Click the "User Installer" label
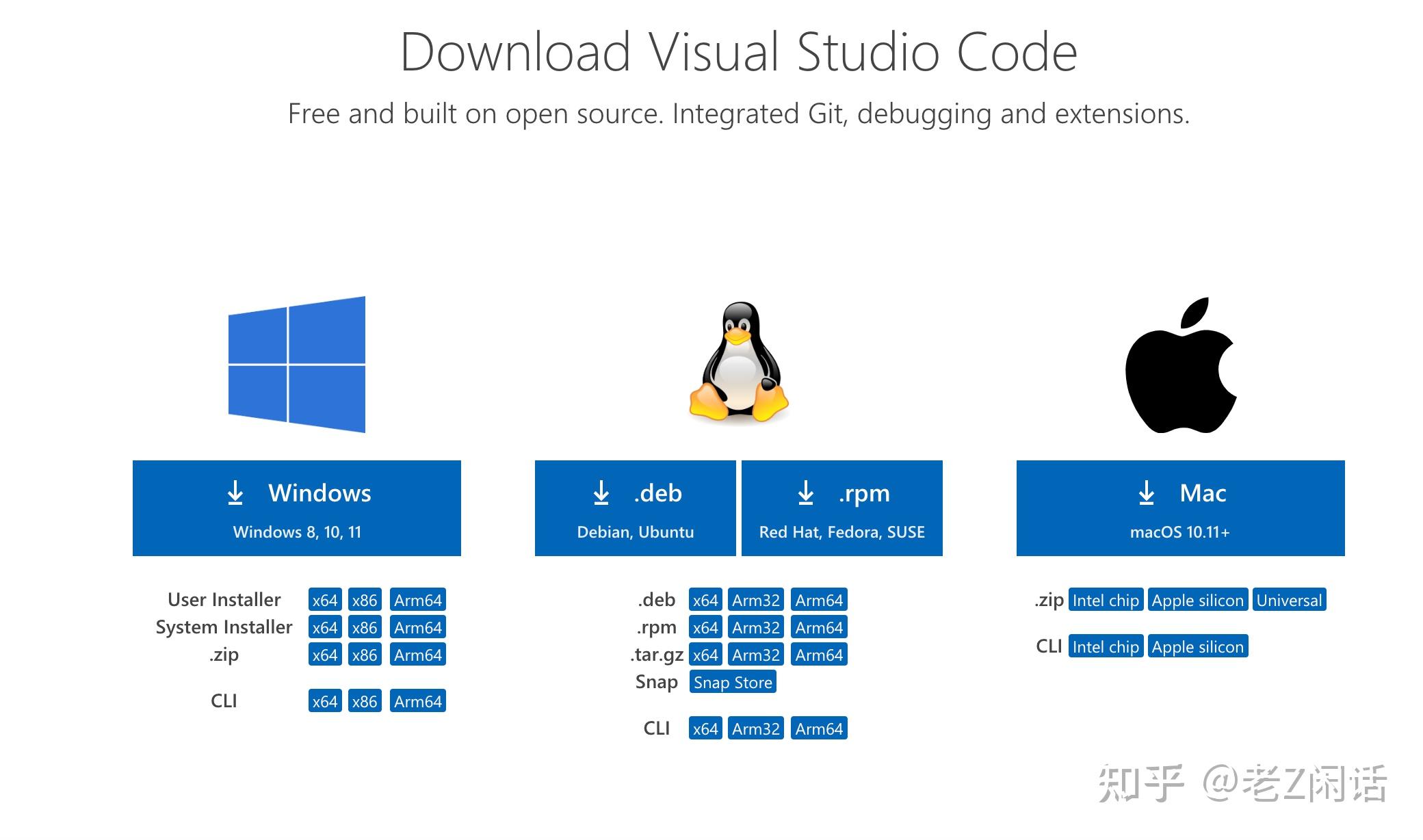The height and width of the screenshot is (840, 1423). (x=224, y=600)
